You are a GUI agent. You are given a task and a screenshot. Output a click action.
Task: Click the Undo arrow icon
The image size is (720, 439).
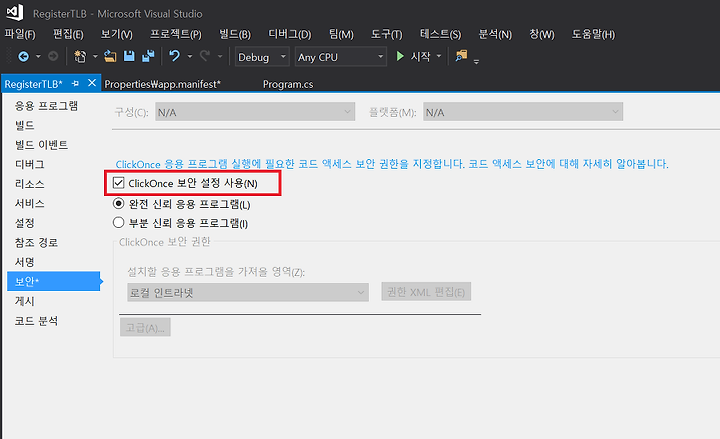(174, 56)
